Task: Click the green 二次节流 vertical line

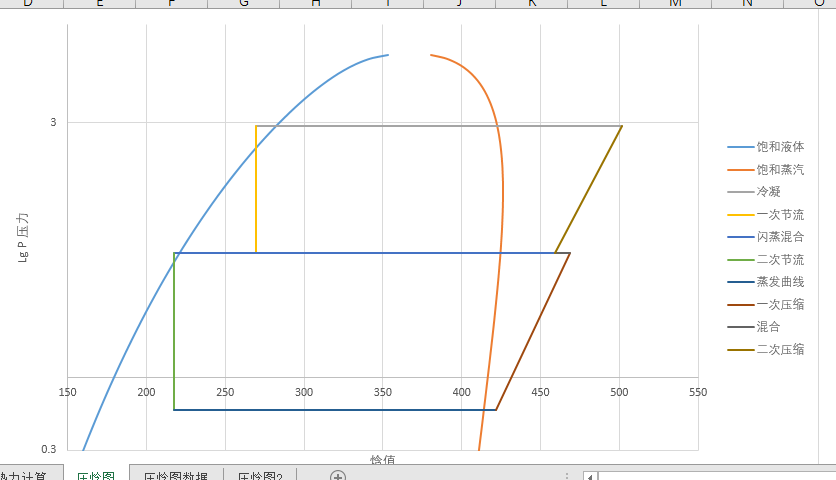Action: [174, 331]
